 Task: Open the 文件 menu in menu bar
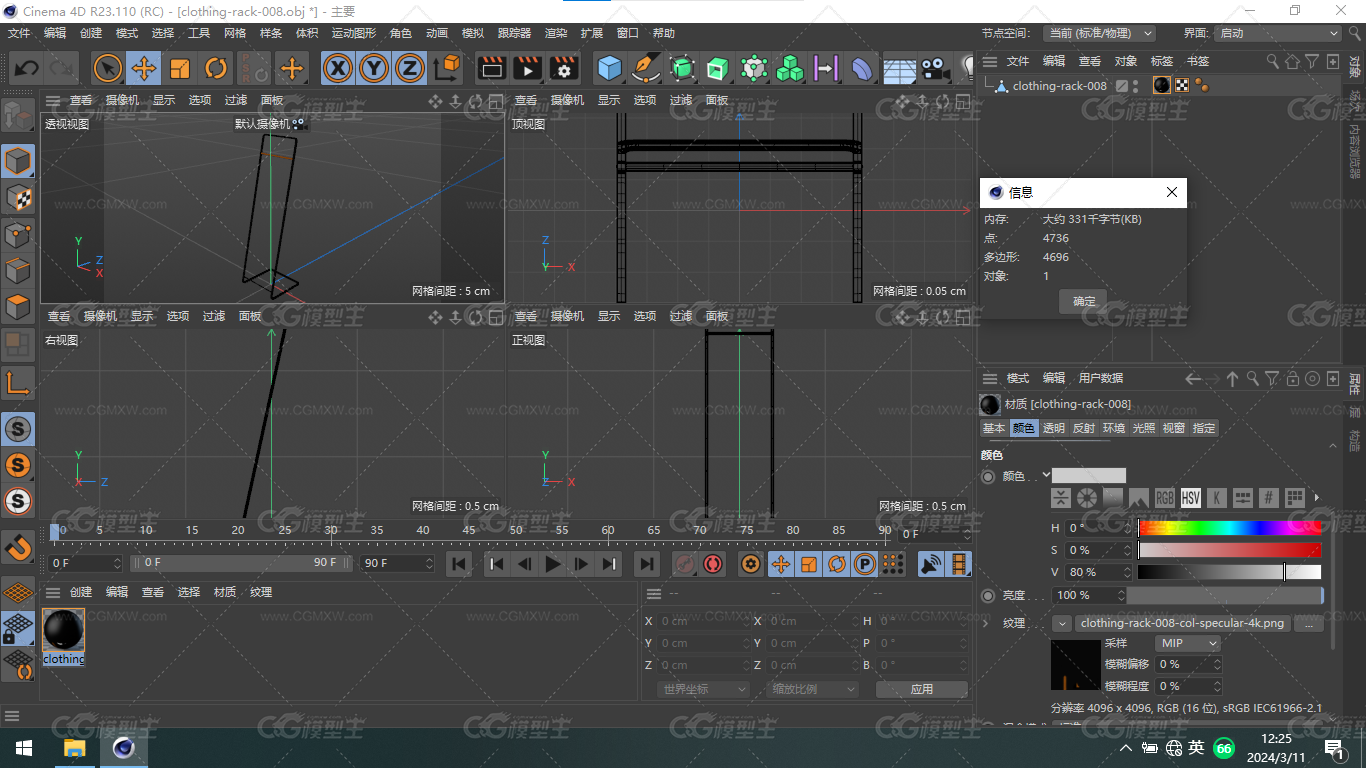click(19, 33)
